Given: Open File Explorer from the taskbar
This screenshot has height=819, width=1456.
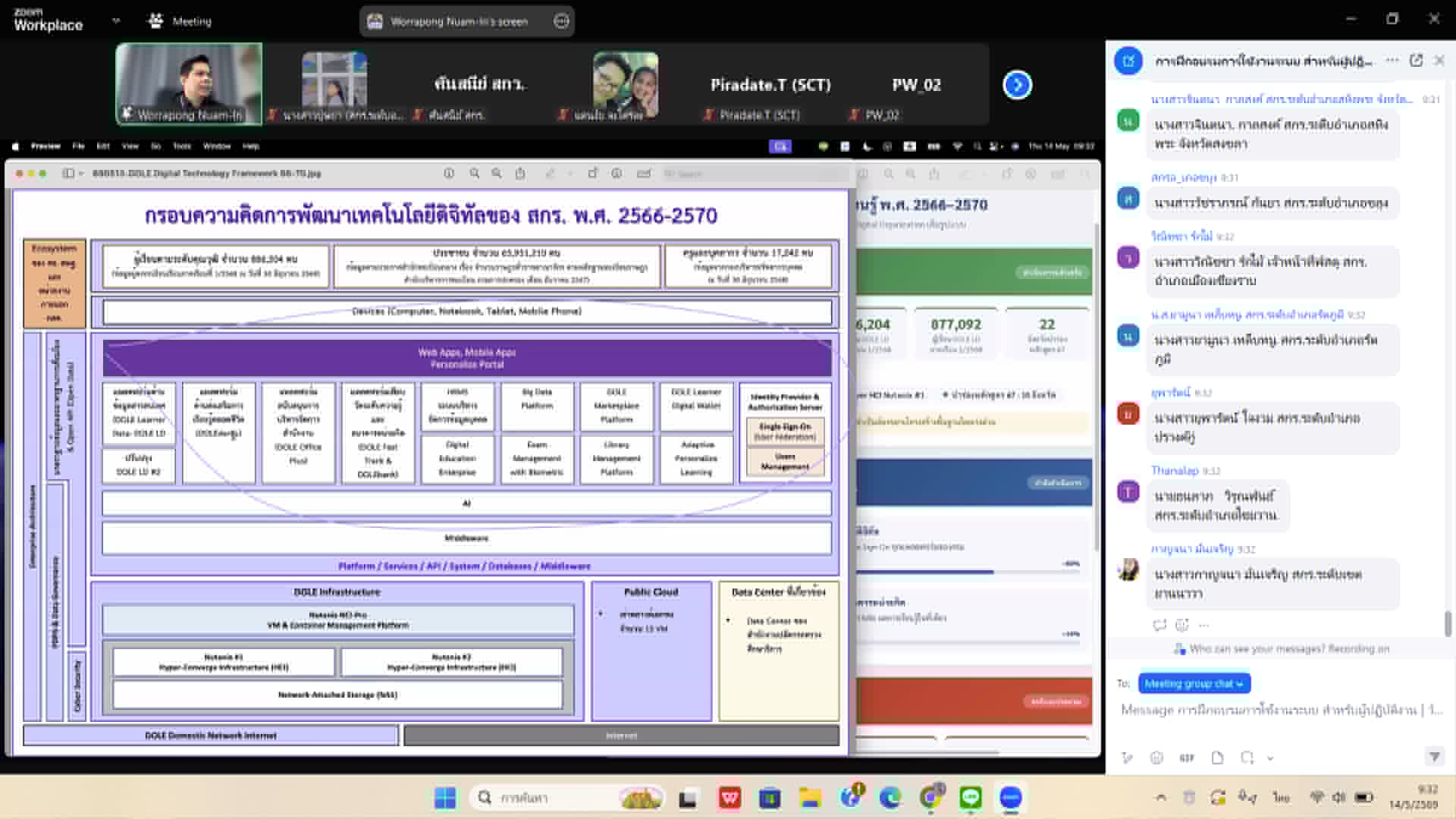Looking at the screenshot, I should tap(810, 798).
